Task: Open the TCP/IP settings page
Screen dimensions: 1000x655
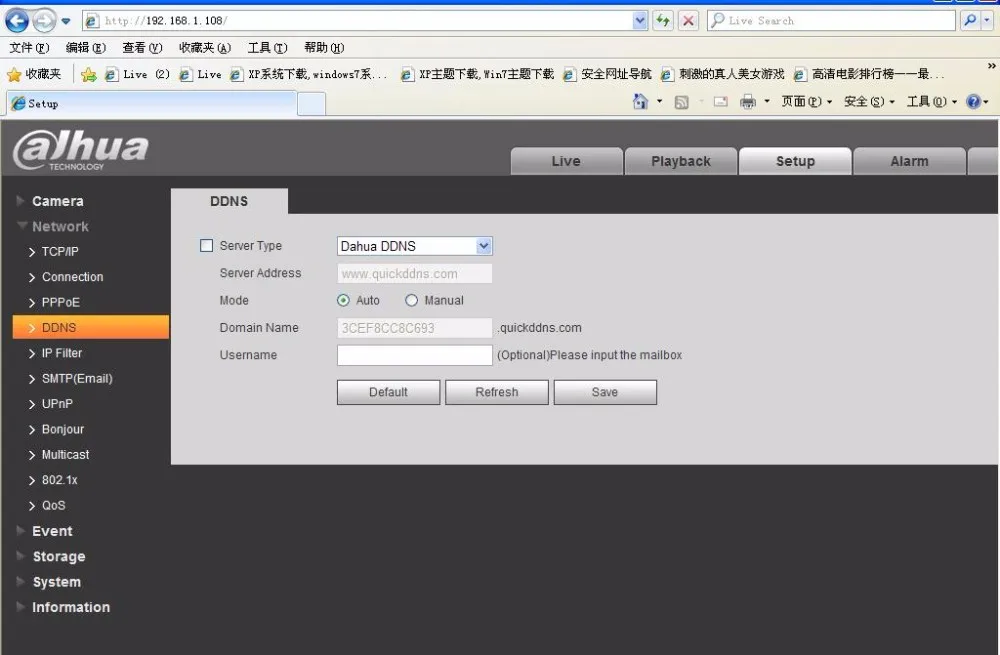Action: click(x=60, y=252)
